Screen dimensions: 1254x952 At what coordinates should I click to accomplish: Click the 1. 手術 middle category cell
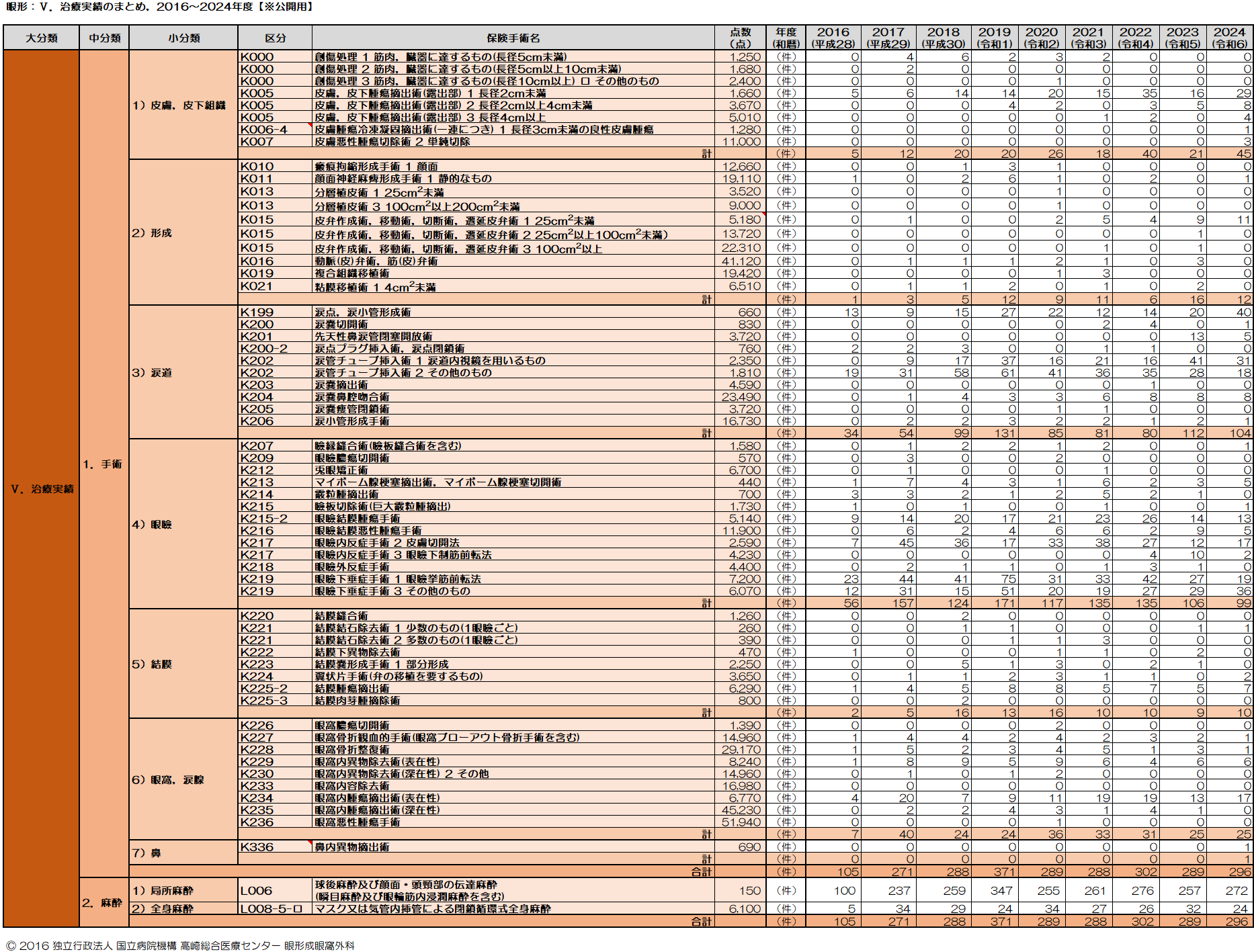(103, 464)
